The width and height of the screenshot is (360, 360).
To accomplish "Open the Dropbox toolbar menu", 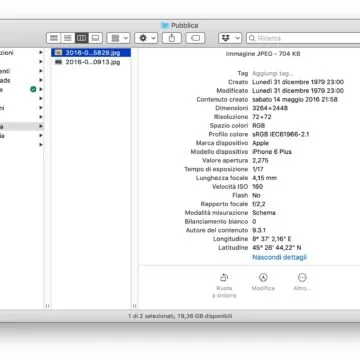I will coord(230,38).
